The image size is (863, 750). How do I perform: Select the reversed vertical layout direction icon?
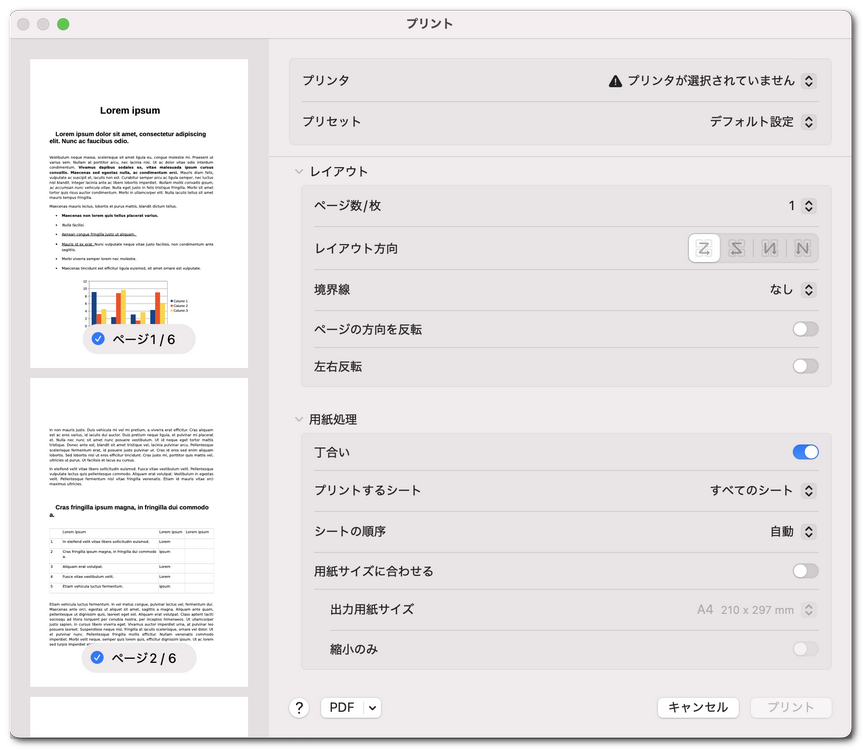tap(803, 247)
